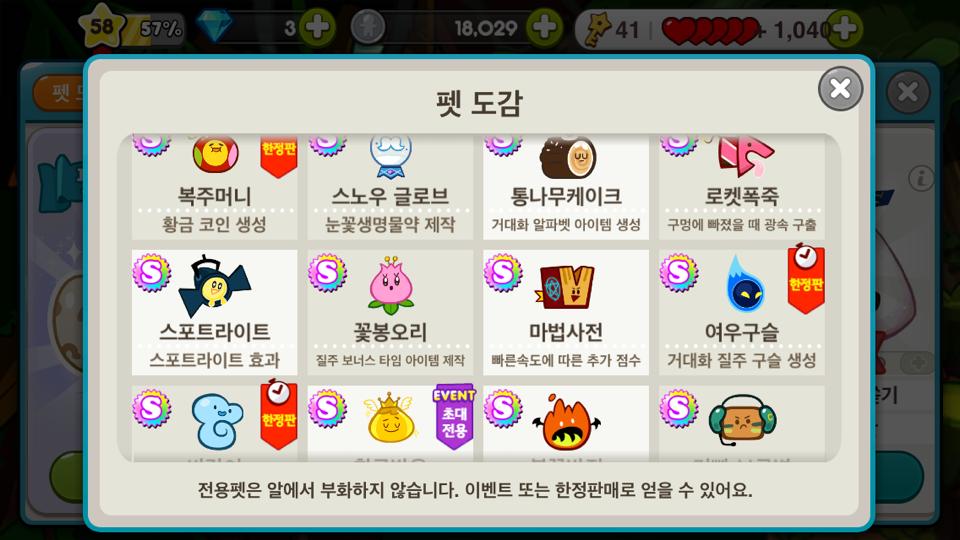The height and width of the screenshot is (540, 960).
Task: Pick the 여우구슬 blue flame pet
Action: [x=741, y=312]
